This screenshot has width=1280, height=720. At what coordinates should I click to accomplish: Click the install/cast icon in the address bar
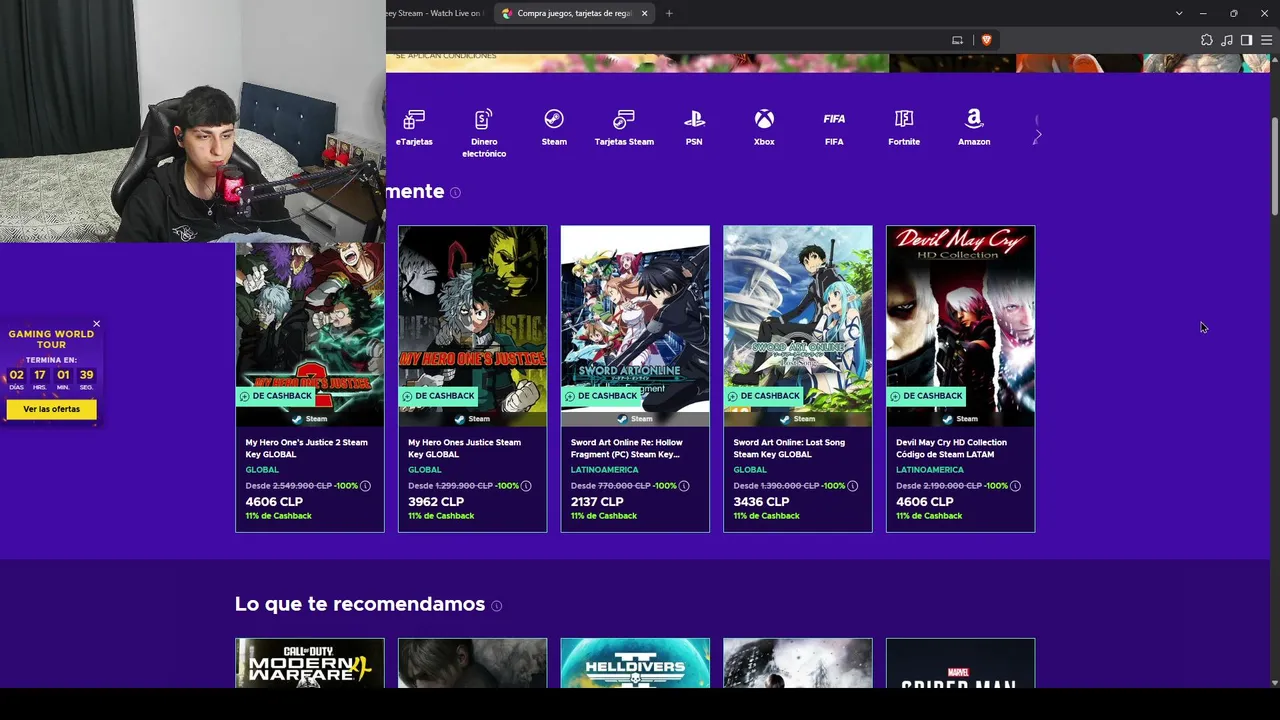(957, 40)
